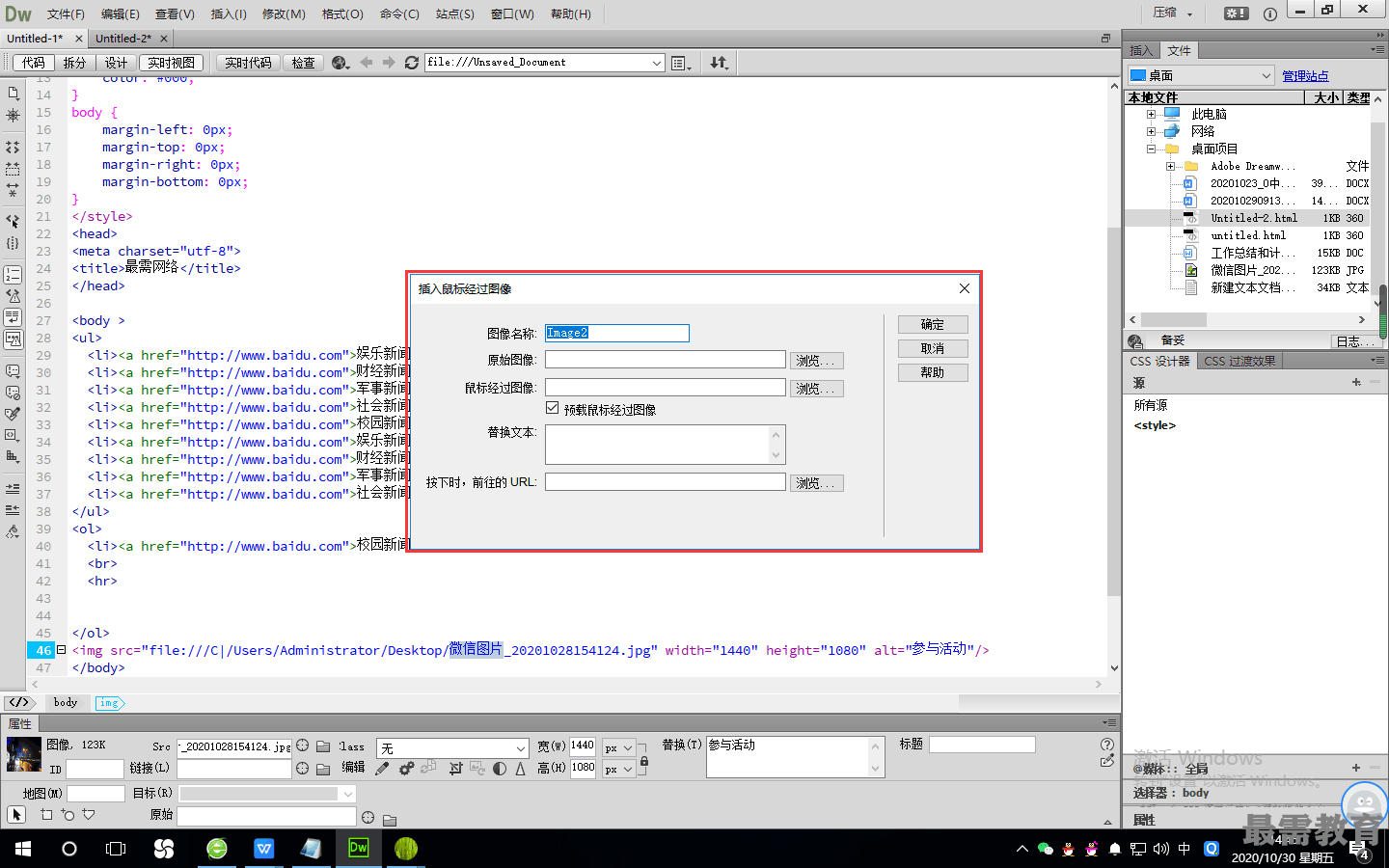Click OK button in rollover dialog

pos(932,324)
